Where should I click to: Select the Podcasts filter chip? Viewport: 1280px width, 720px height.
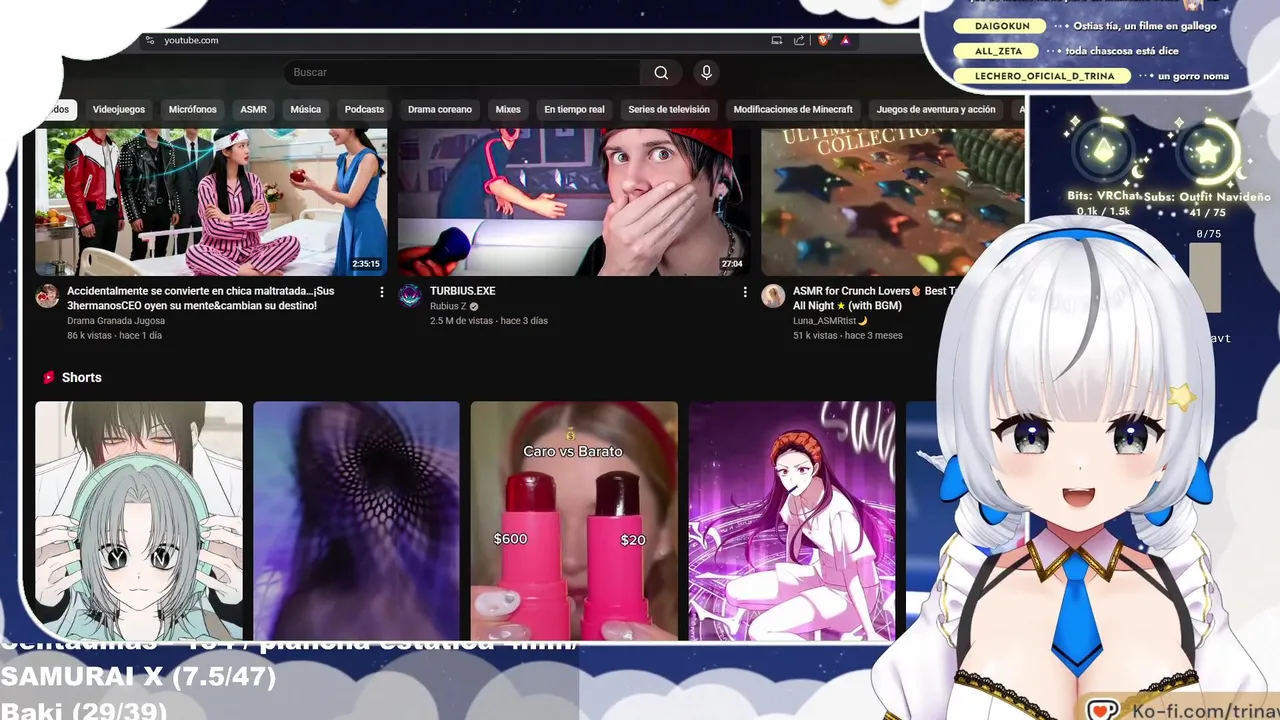pyautogui.click(x=364, y=109)
